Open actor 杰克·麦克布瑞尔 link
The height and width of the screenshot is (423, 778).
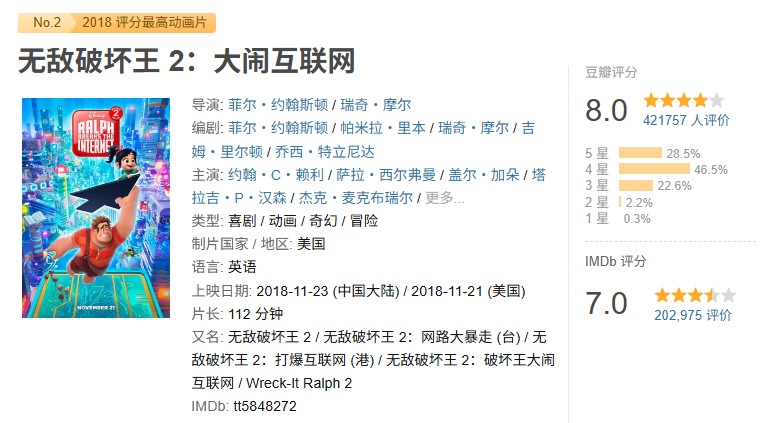point(356,198)
